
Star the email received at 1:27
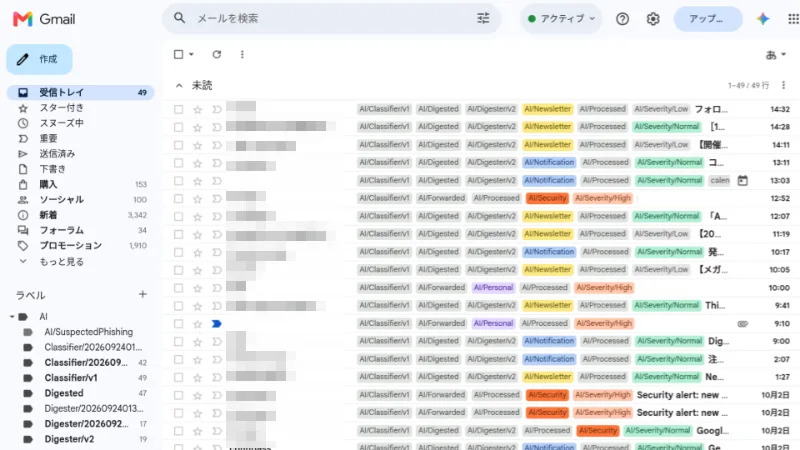[x=197, y=377]
